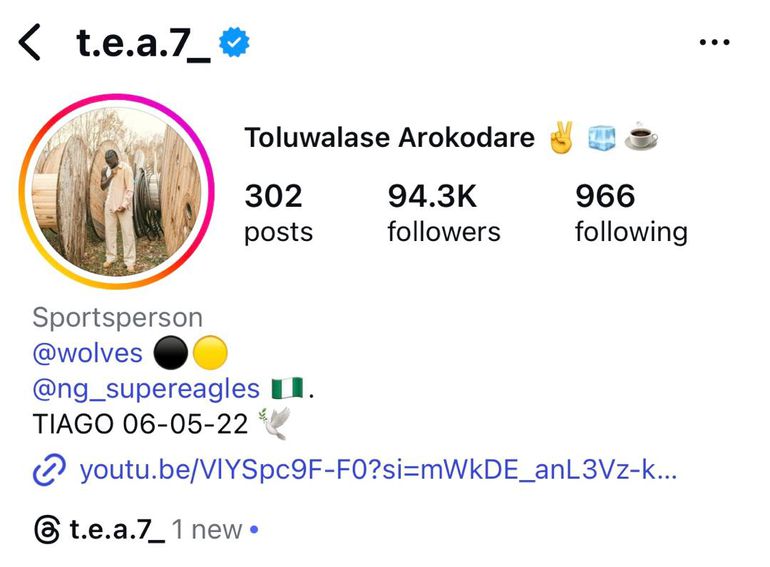
Task: Open the three-dot options menu
Action: point(715,42)
